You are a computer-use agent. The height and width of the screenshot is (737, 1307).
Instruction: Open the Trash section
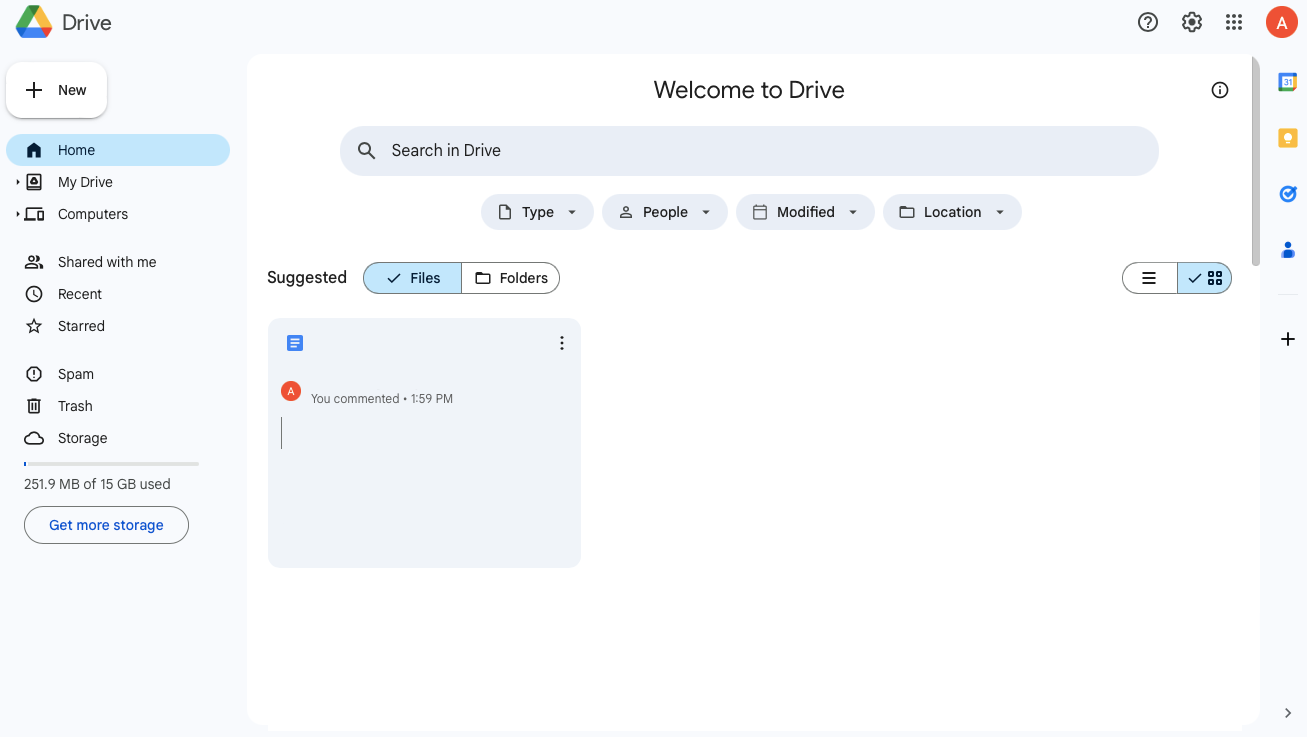pos(75,406)
